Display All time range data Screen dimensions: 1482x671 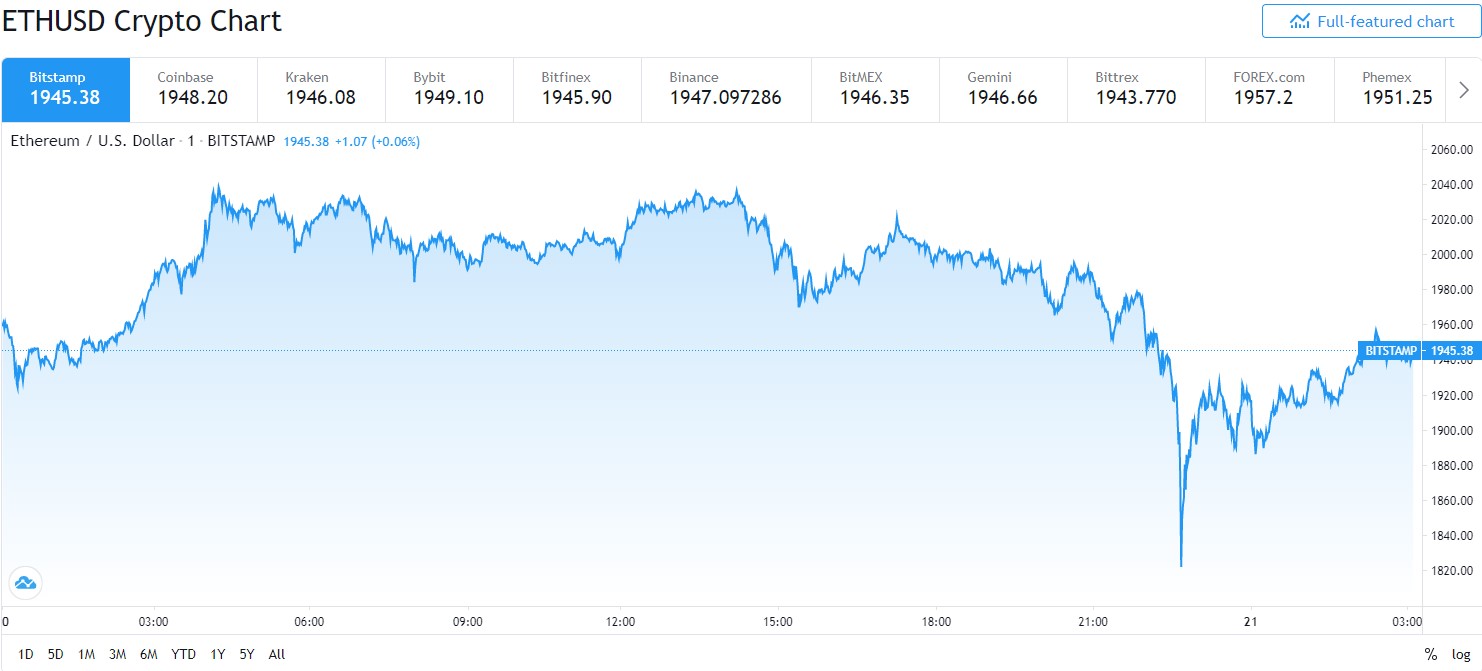pyautogui.click(x=277, y=654)
